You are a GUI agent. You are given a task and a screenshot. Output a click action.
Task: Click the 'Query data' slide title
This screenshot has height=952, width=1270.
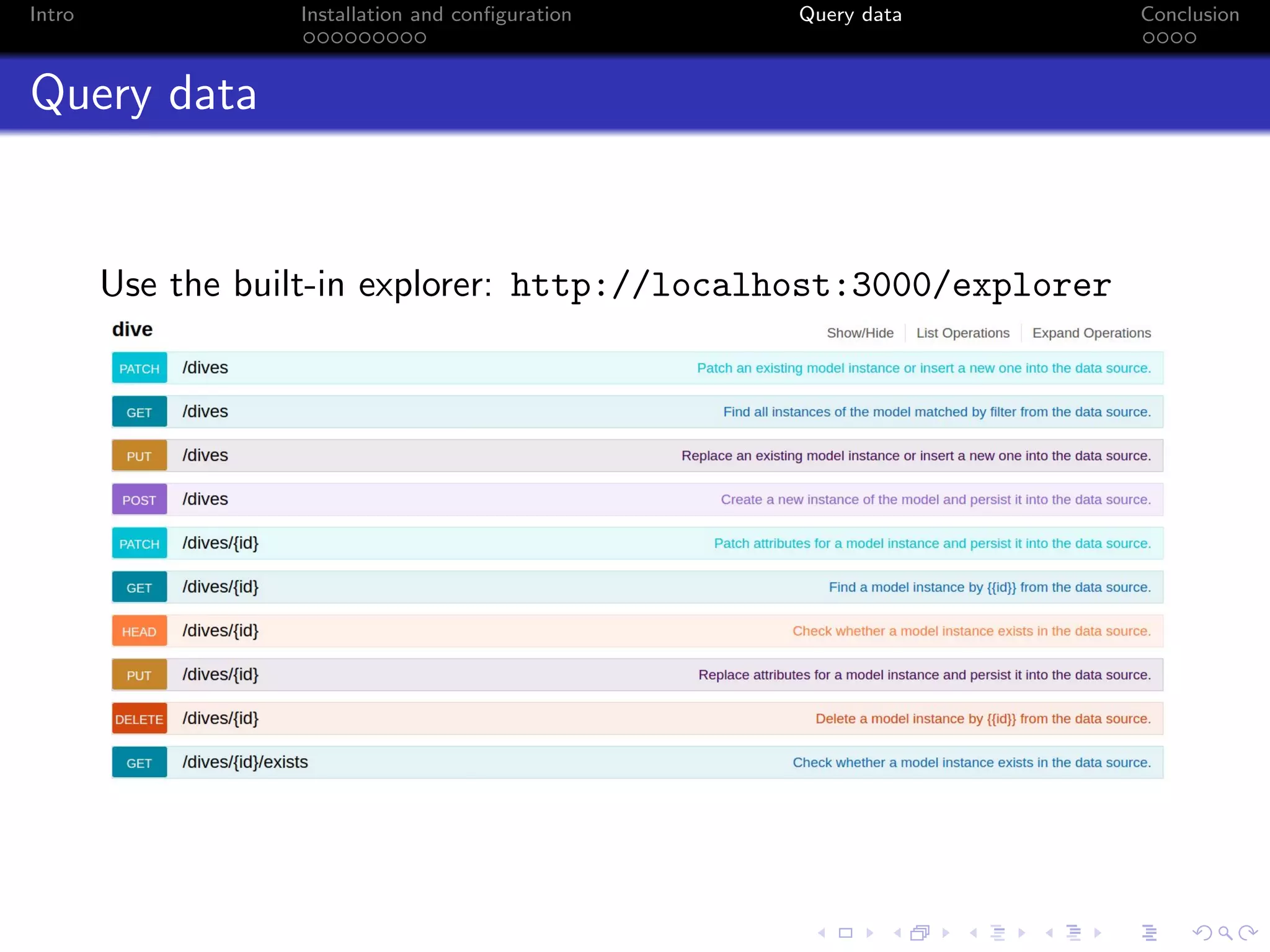[x=144, y=94]
